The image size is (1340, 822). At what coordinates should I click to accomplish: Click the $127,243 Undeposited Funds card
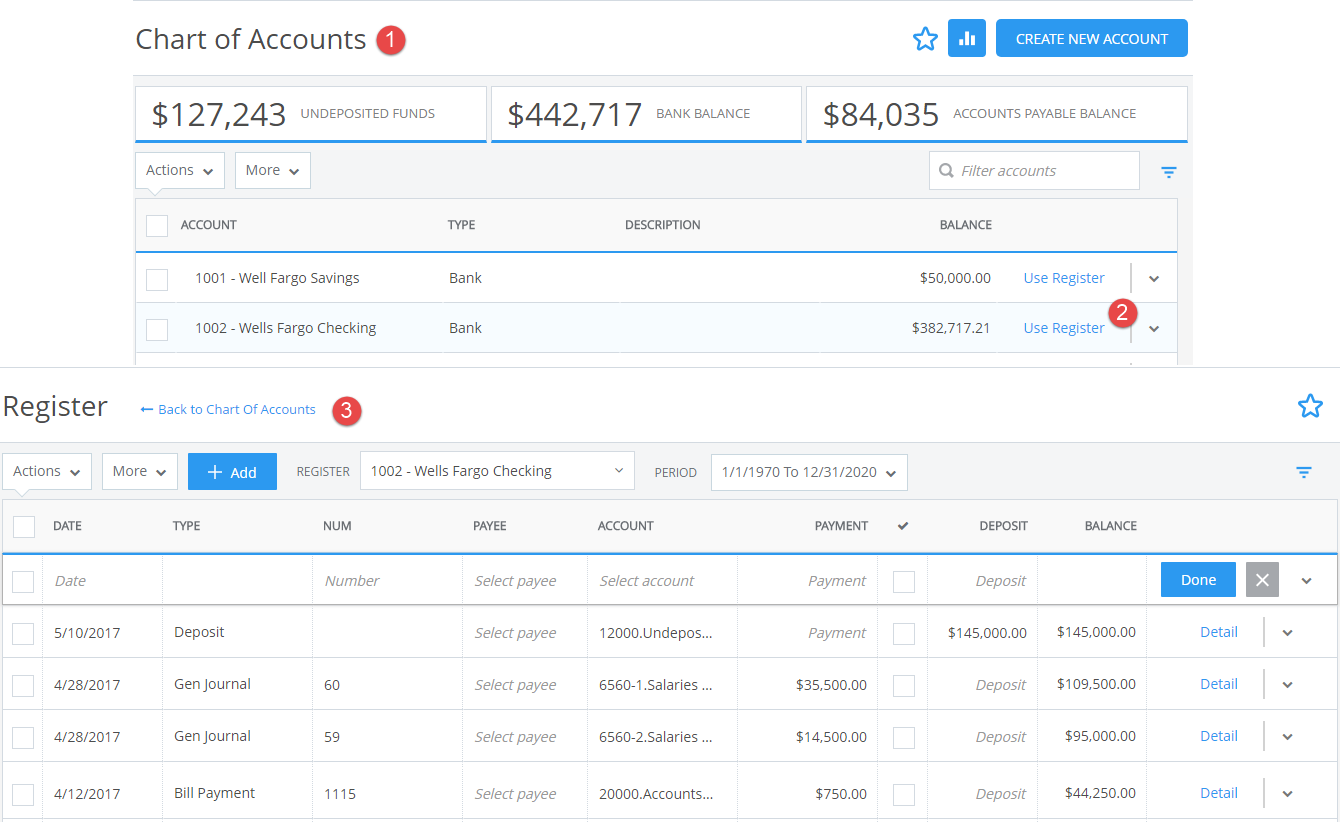click(311, 114)
